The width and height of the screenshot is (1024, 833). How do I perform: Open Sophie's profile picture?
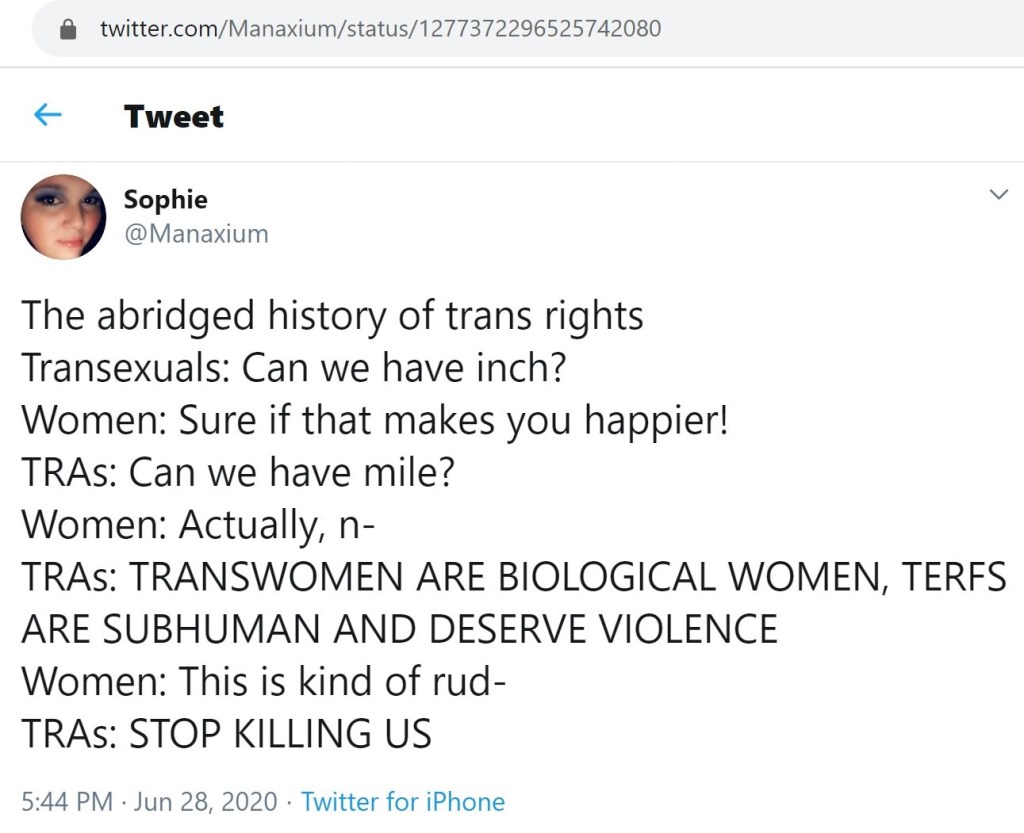63,217
